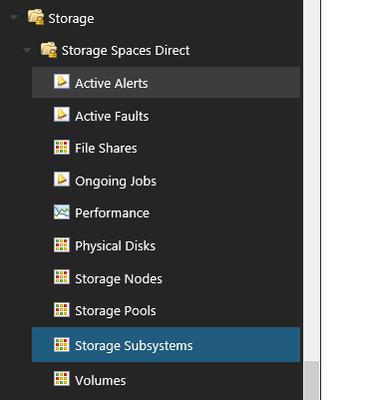
Task: Click the Storage Spaces Direct folder icon
Action: 49,50
